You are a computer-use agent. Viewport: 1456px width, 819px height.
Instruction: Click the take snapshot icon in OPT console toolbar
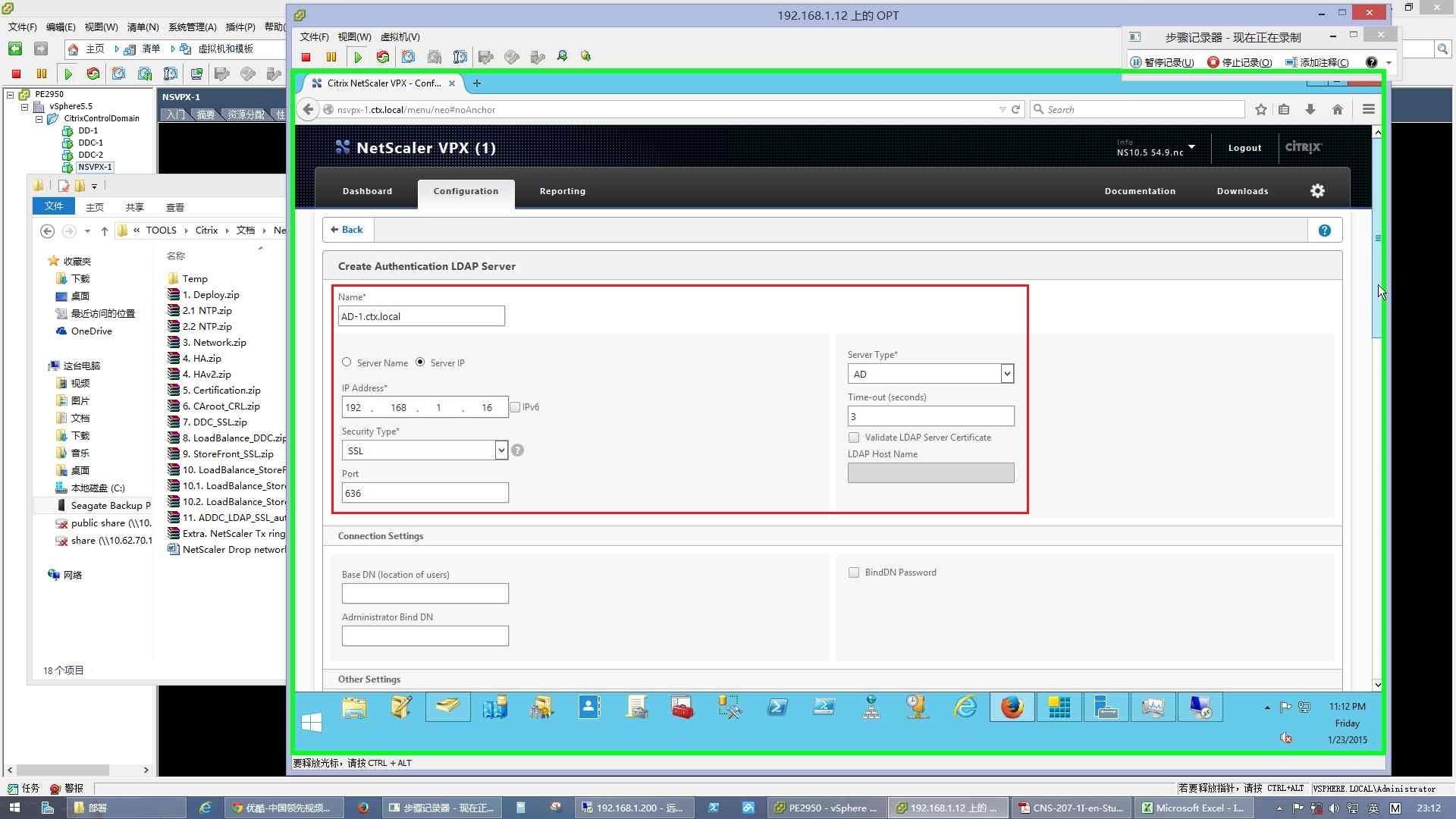(409, 57)
